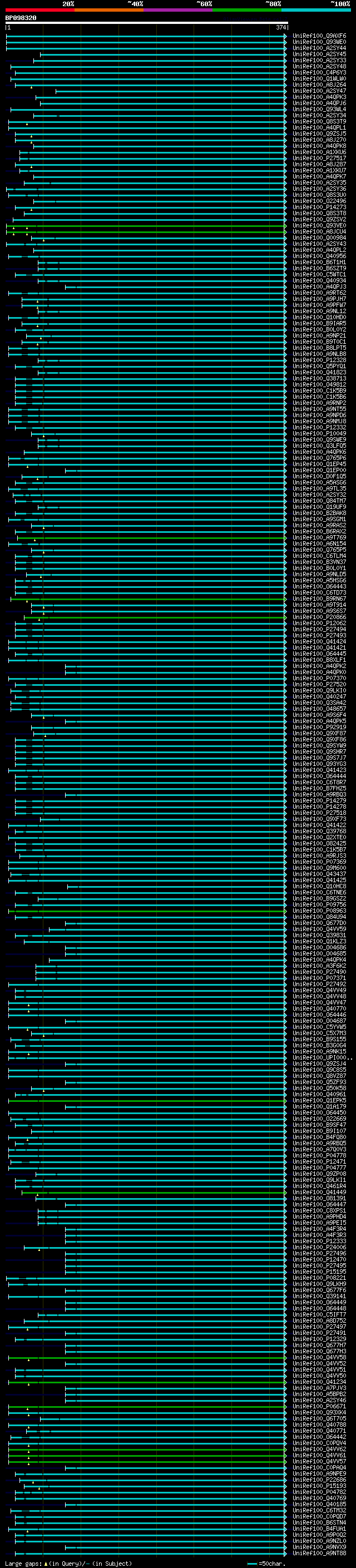
Task: Select label UniRef100_A9RBQ3
Action: point(319,794)
